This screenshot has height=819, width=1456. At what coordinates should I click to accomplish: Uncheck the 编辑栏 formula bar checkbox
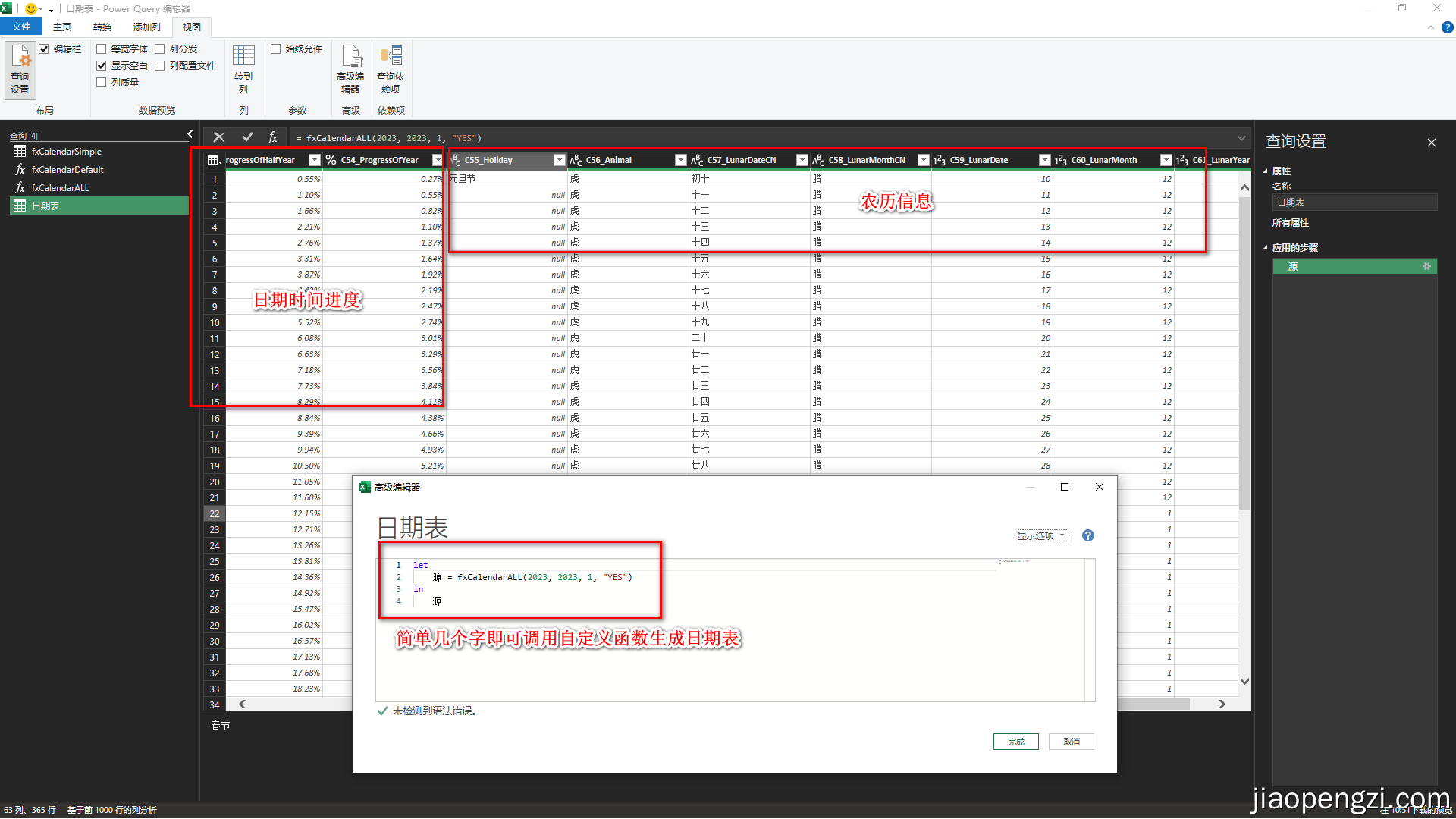pyautogui.click(x=45, y=49)
